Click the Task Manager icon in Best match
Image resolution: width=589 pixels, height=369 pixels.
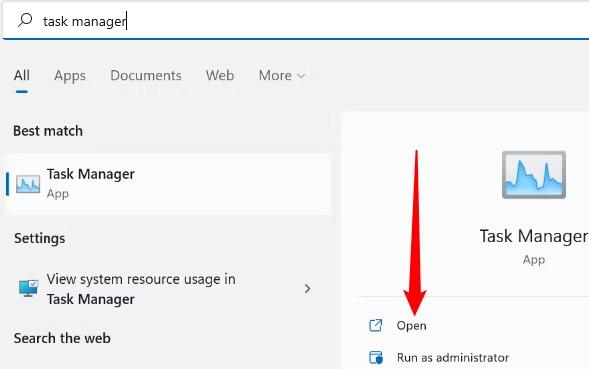28,184
